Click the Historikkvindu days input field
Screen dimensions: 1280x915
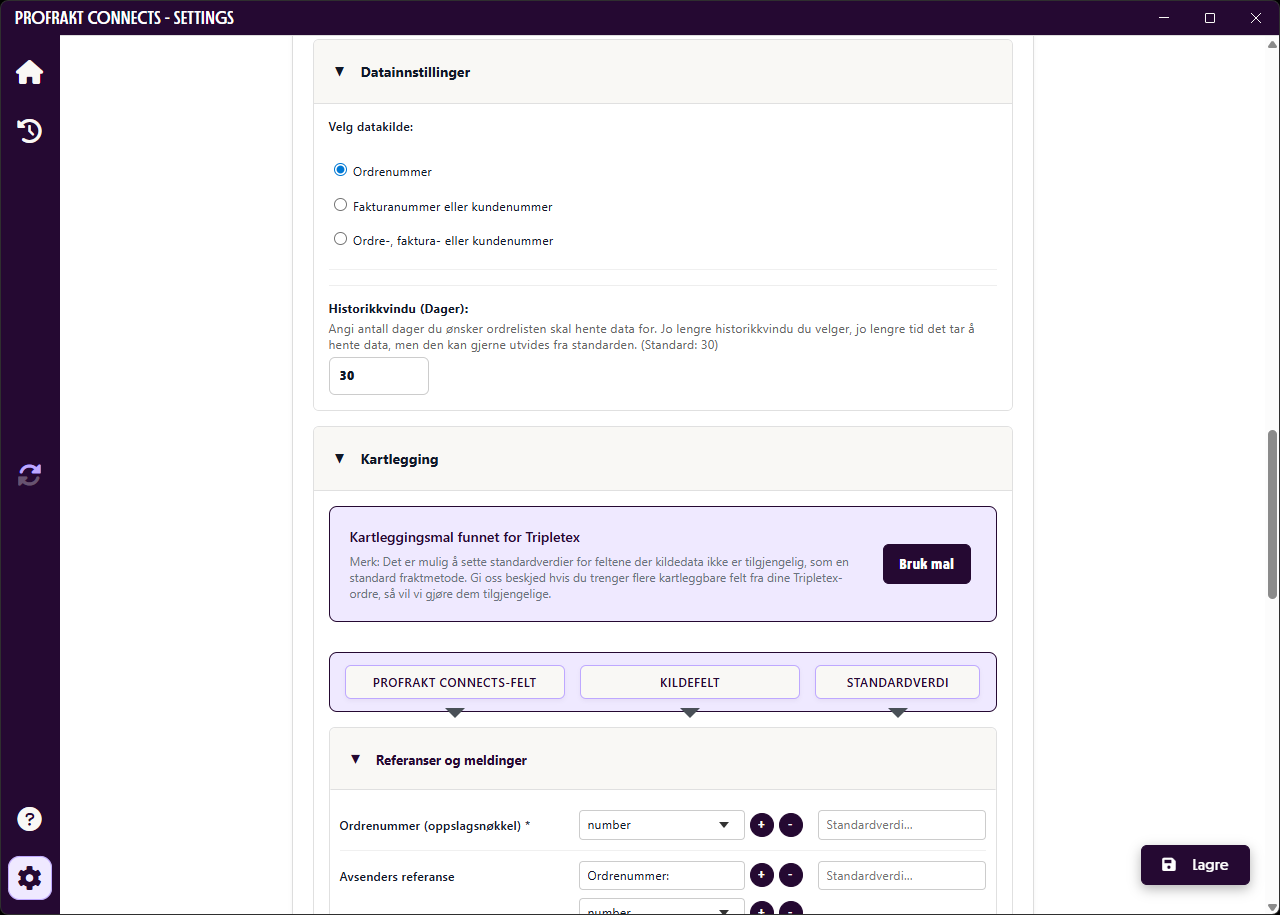(379, 376)
